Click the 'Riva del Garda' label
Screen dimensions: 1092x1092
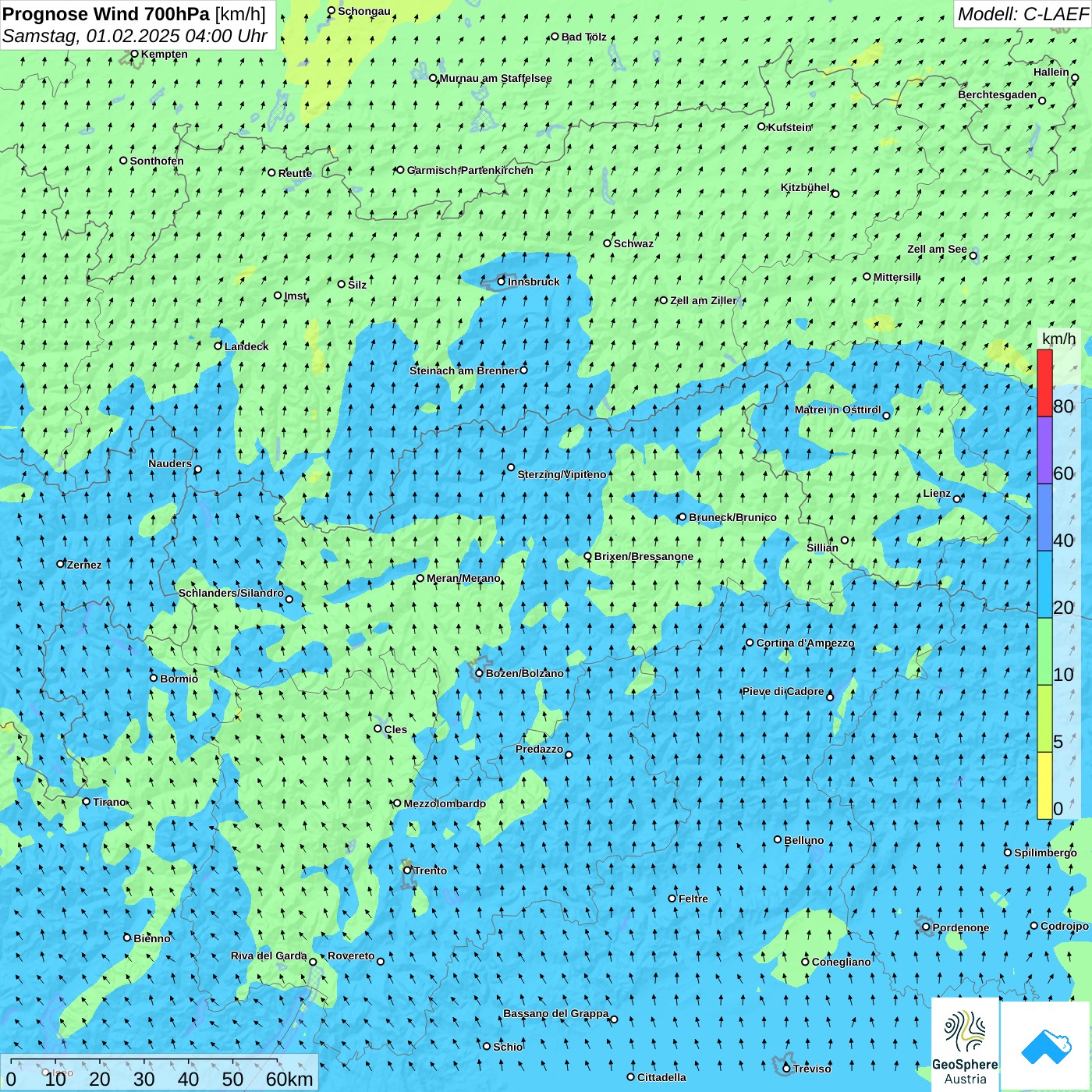click(x=268, y=955)
